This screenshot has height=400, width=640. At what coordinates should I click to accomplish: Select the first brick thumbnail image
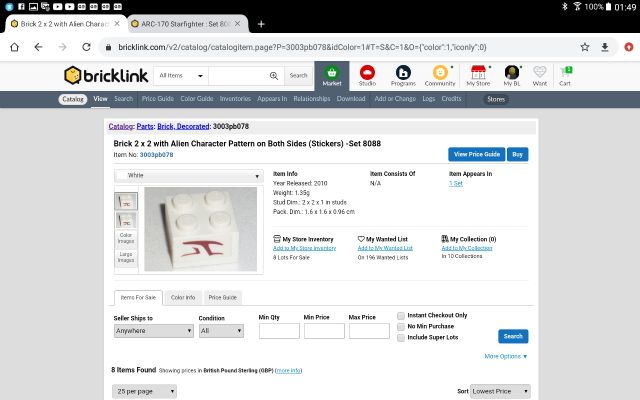click(127, 201)
